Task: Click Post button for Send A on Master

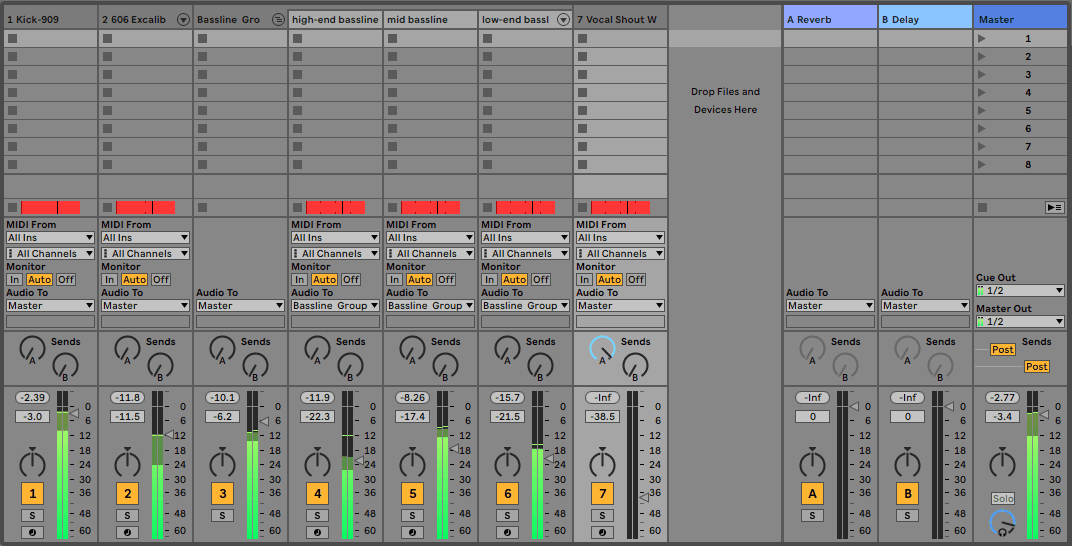Action: coord(1002,349)
